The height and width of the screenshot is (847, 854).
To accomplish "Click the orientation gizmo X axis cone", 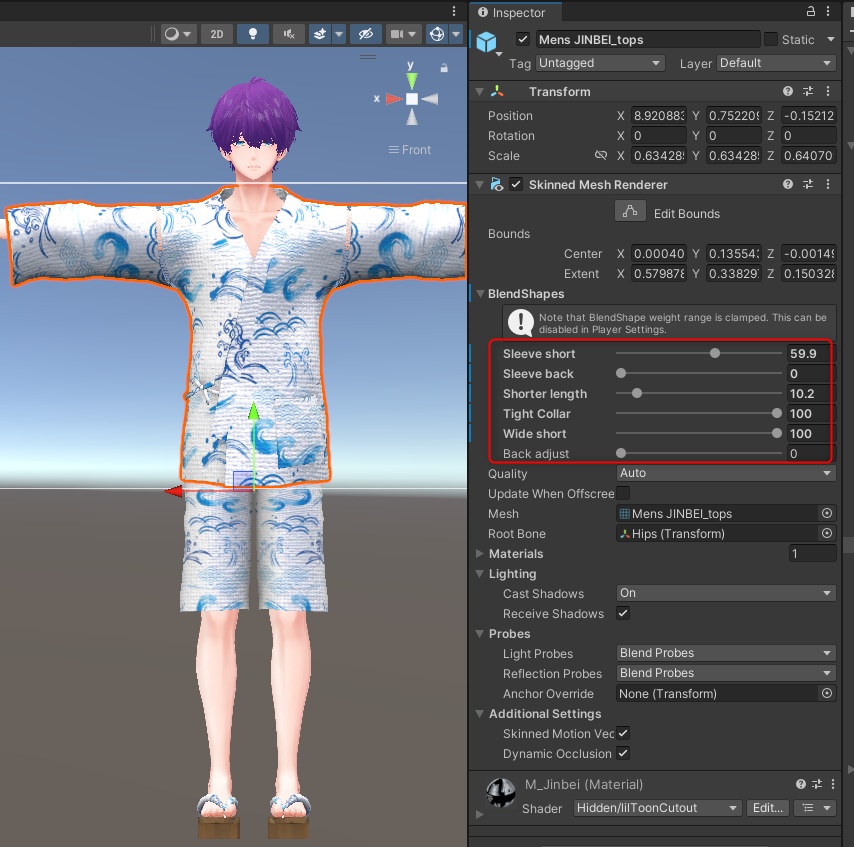I will 393,99.
